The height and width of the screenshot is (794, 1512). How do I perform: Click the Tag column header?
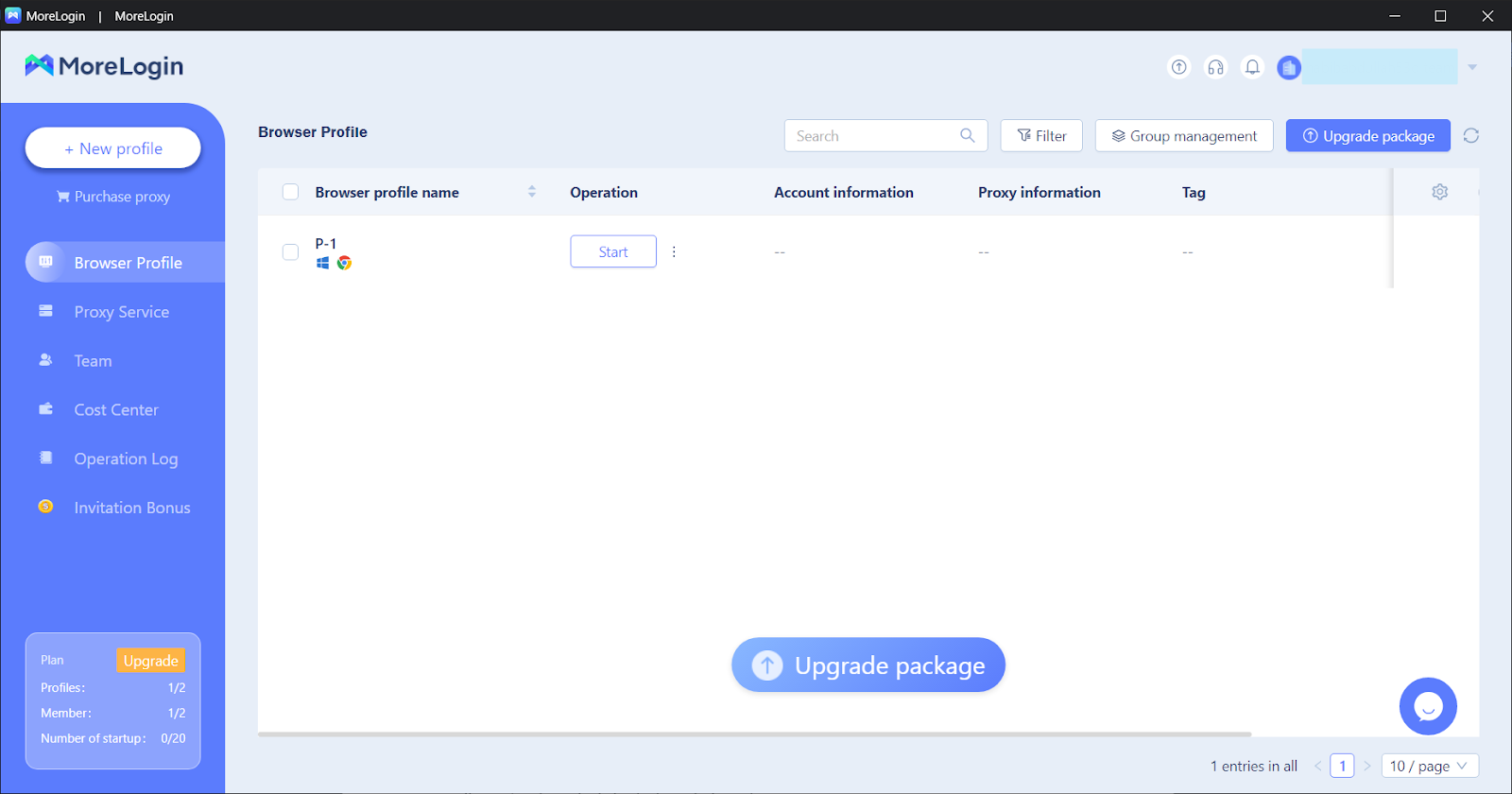(1194, 192)
